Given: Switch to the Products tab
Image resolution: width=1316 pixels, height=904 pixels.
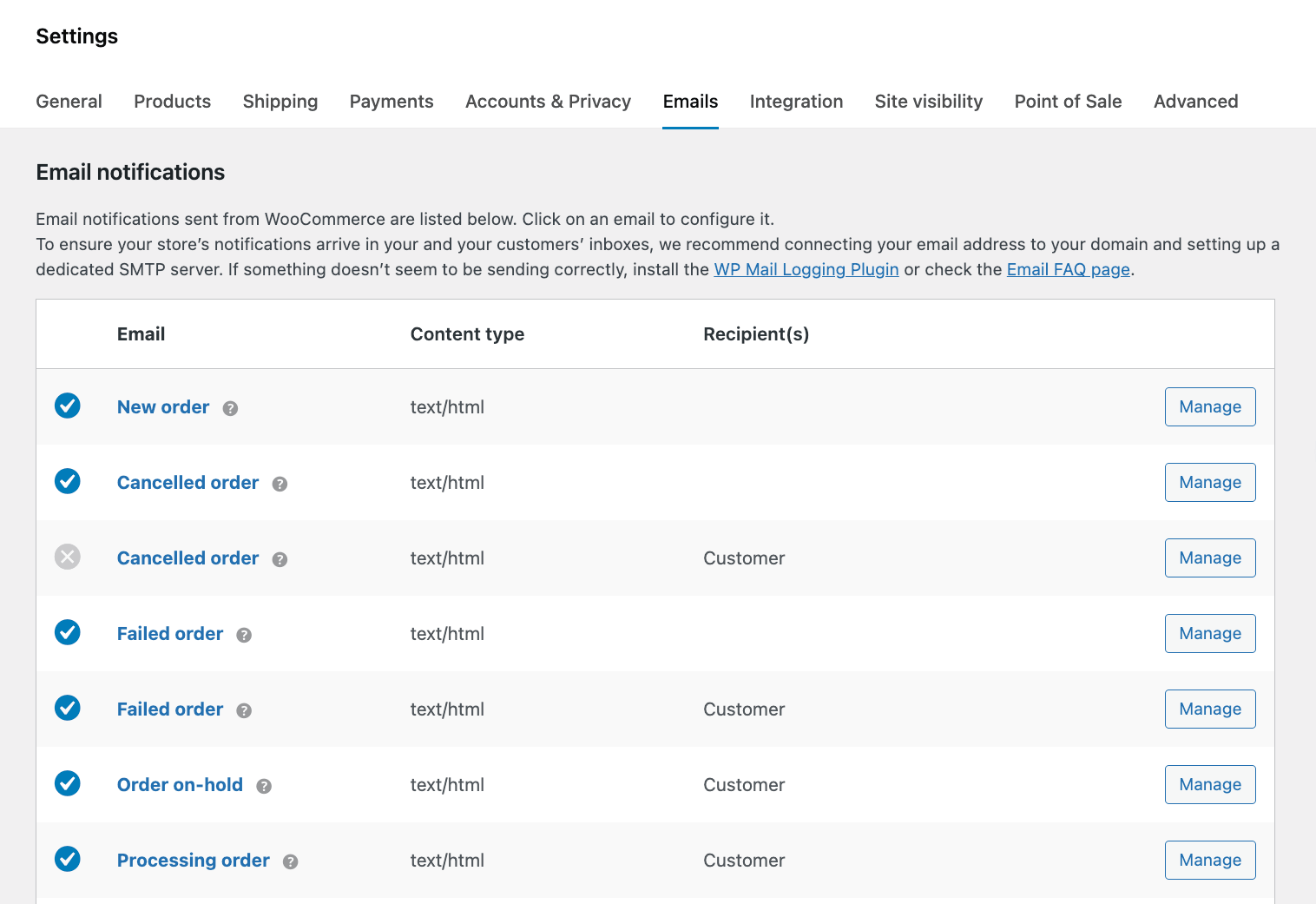Looking at the screenshot, I should click(x=172, y=102).
